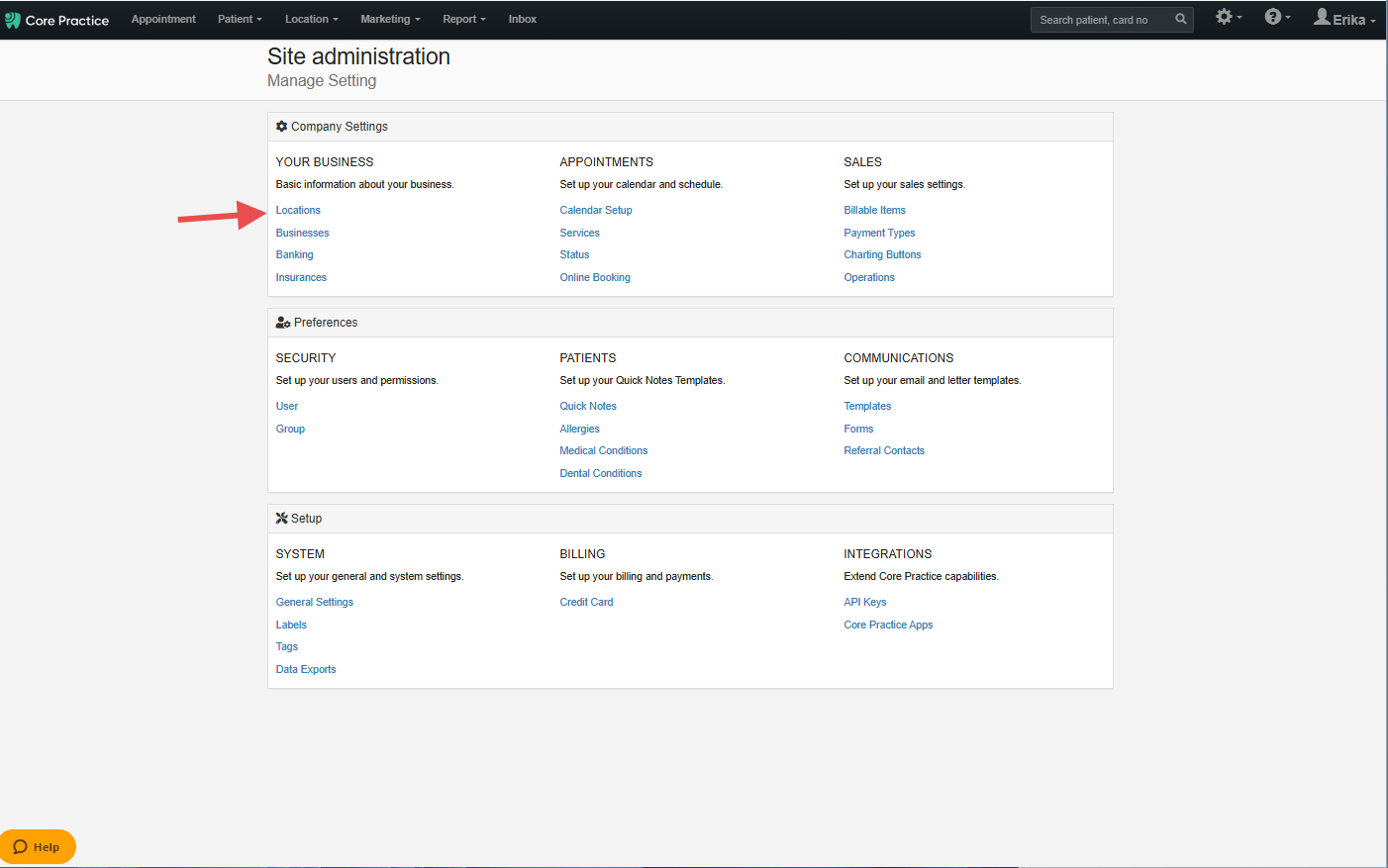Expand the Patient dropdown menu
1388x868 pixels.
pos(240,19)
